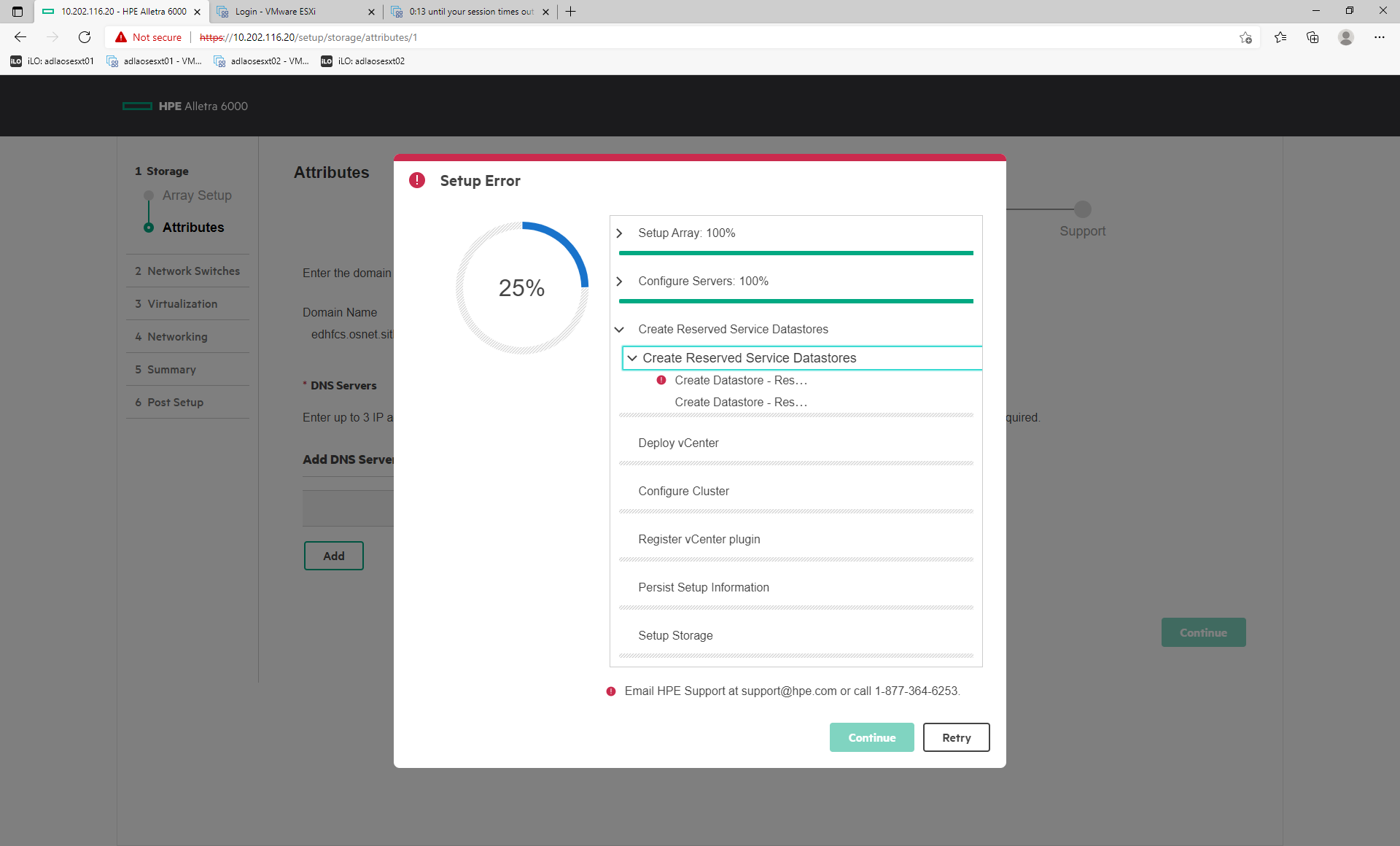Open browser Collections icon
This screenshot has width=1400, height=846.
pyautogui.click(x=1312, y=37)
